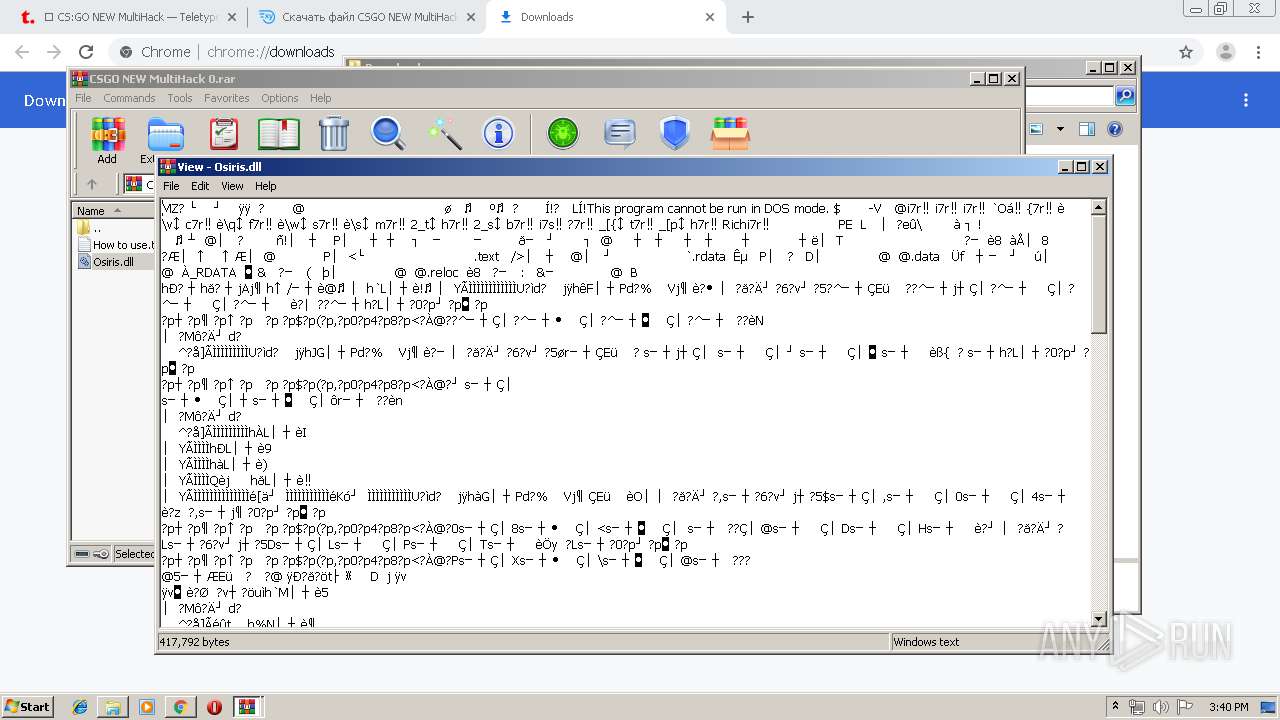Image resolution: width=1280 pixels, height=720 pixels.
Task: Open the File menu in the viewer window
Action: point(171,186)
